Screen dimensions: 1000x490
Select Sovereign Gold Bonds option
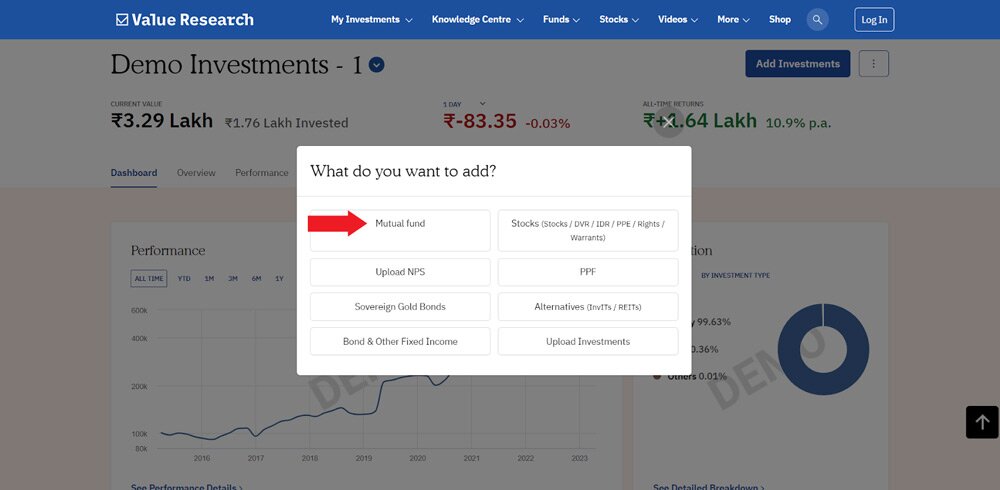tap(400, 307)
